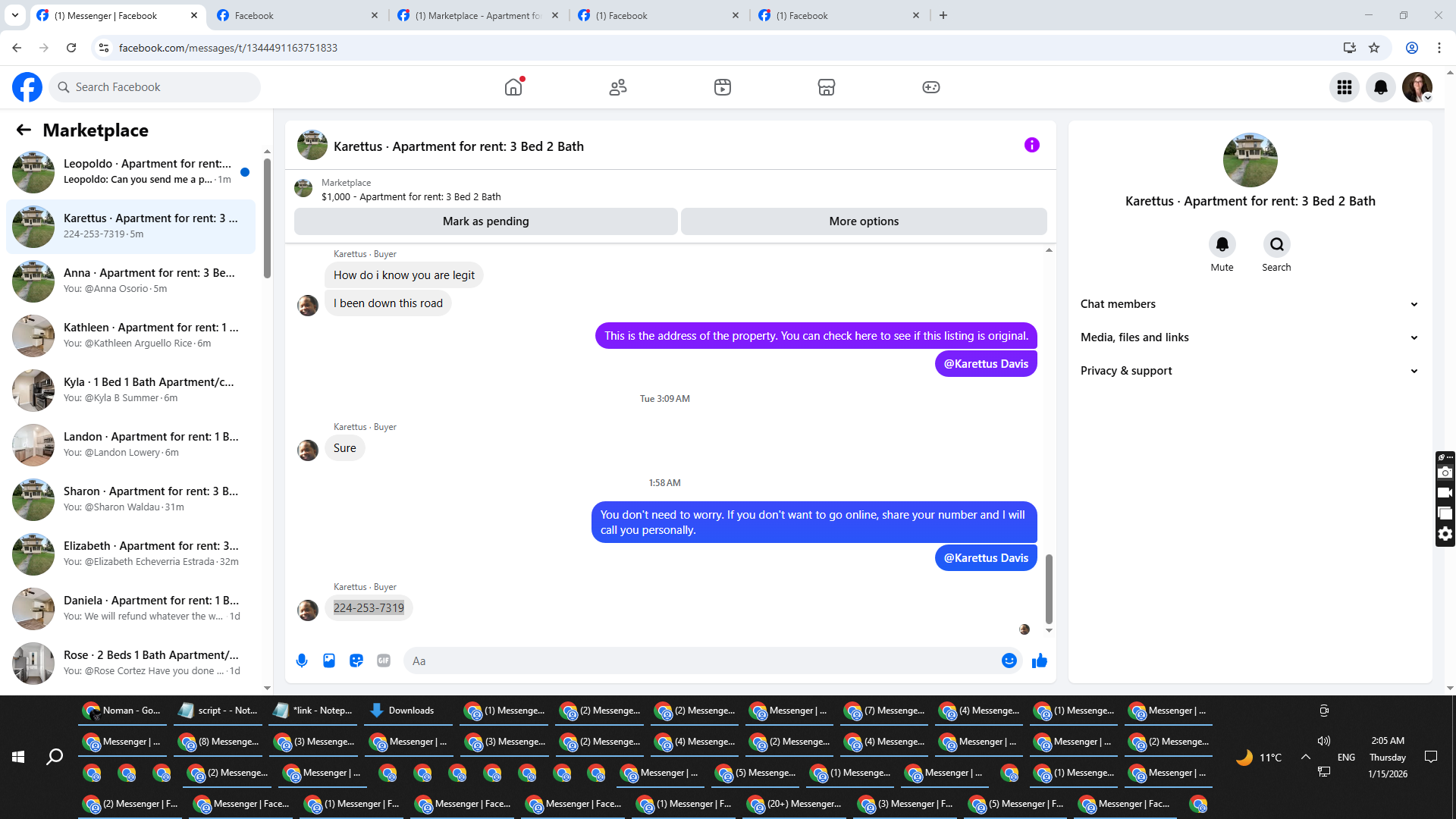Mute this conversation
The height and width of the screenshot is (819, 1456).
[1222, 244]
